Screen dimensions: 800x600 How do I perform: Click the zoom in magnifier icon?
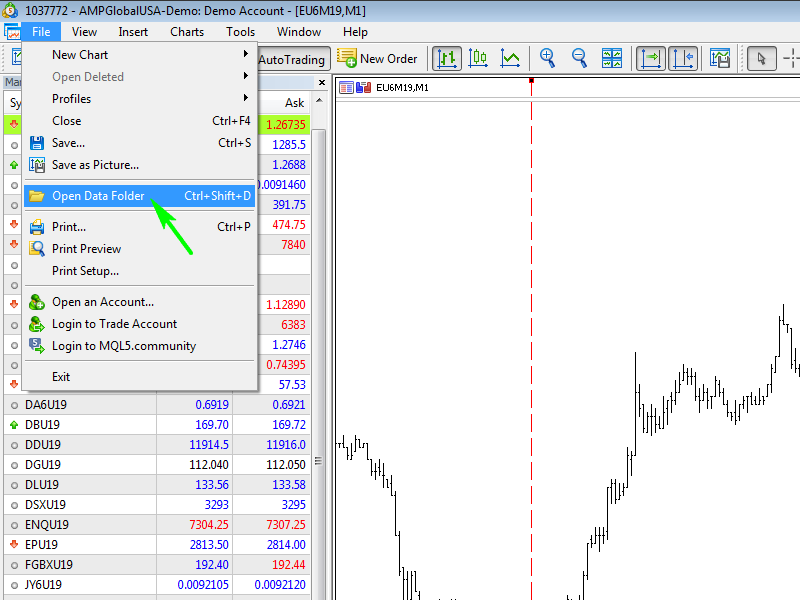[x=547, y=59]
